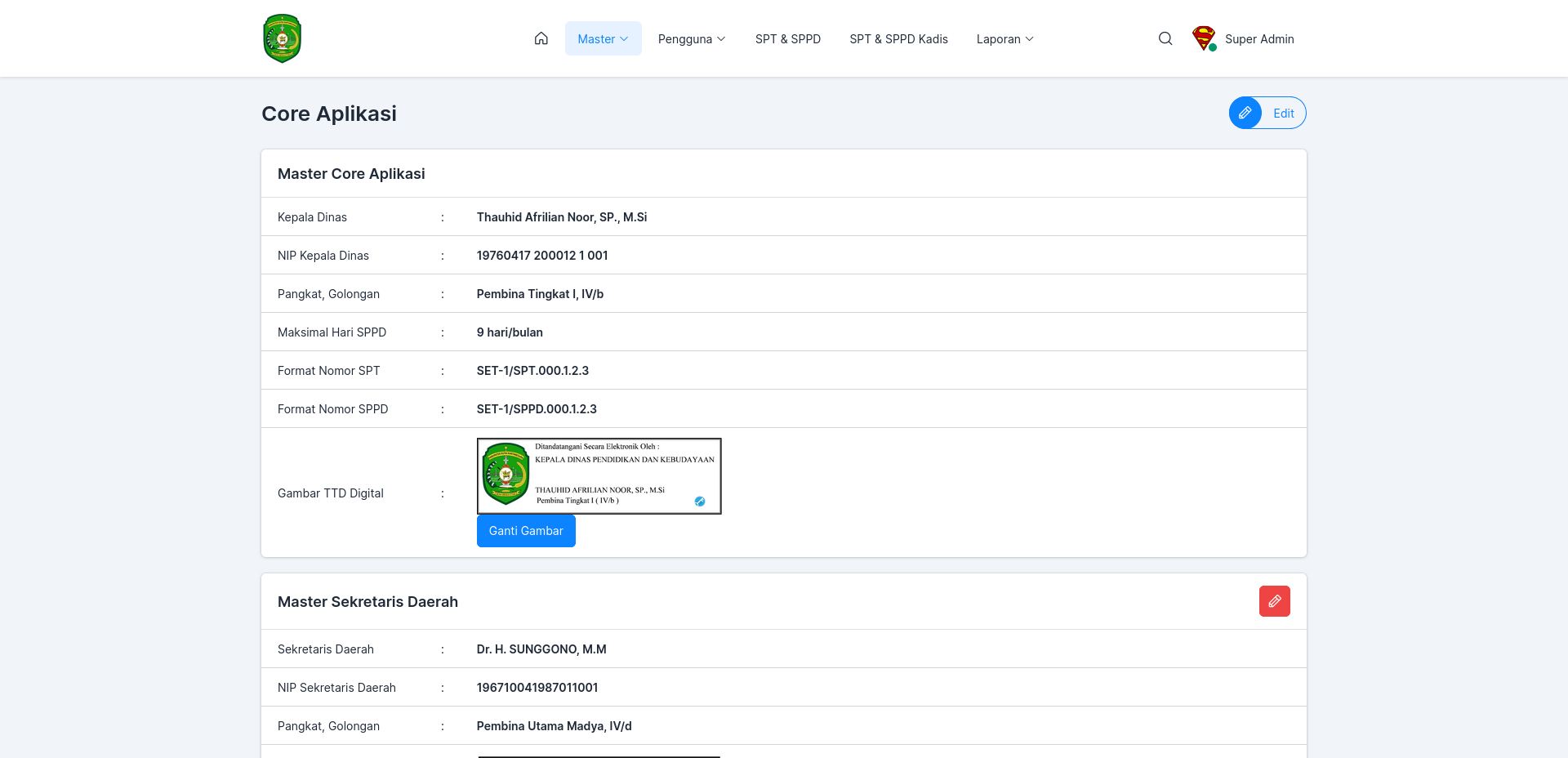Click the Edit text button
Viewport: 1568px width, 758px height.
pyautogui.click(x=1283, y=113)
